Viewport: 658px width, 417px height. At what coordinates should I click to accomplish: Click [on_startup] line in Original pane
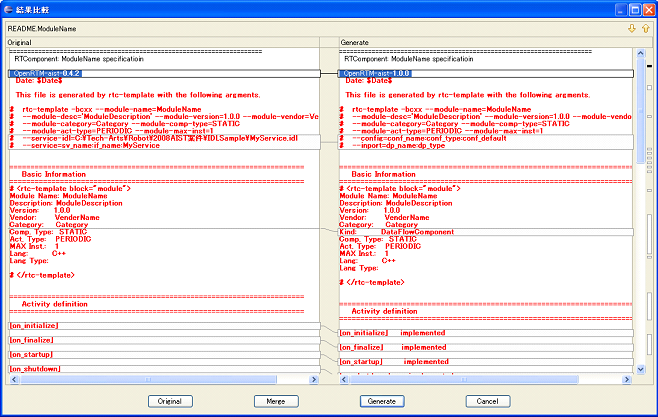(164, 354)
